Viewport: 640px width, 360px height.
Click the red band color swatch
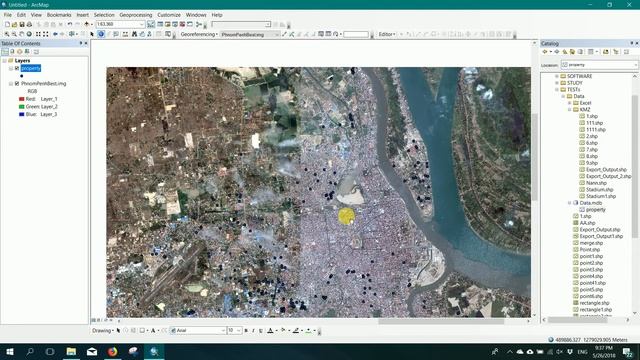(22, 99)
